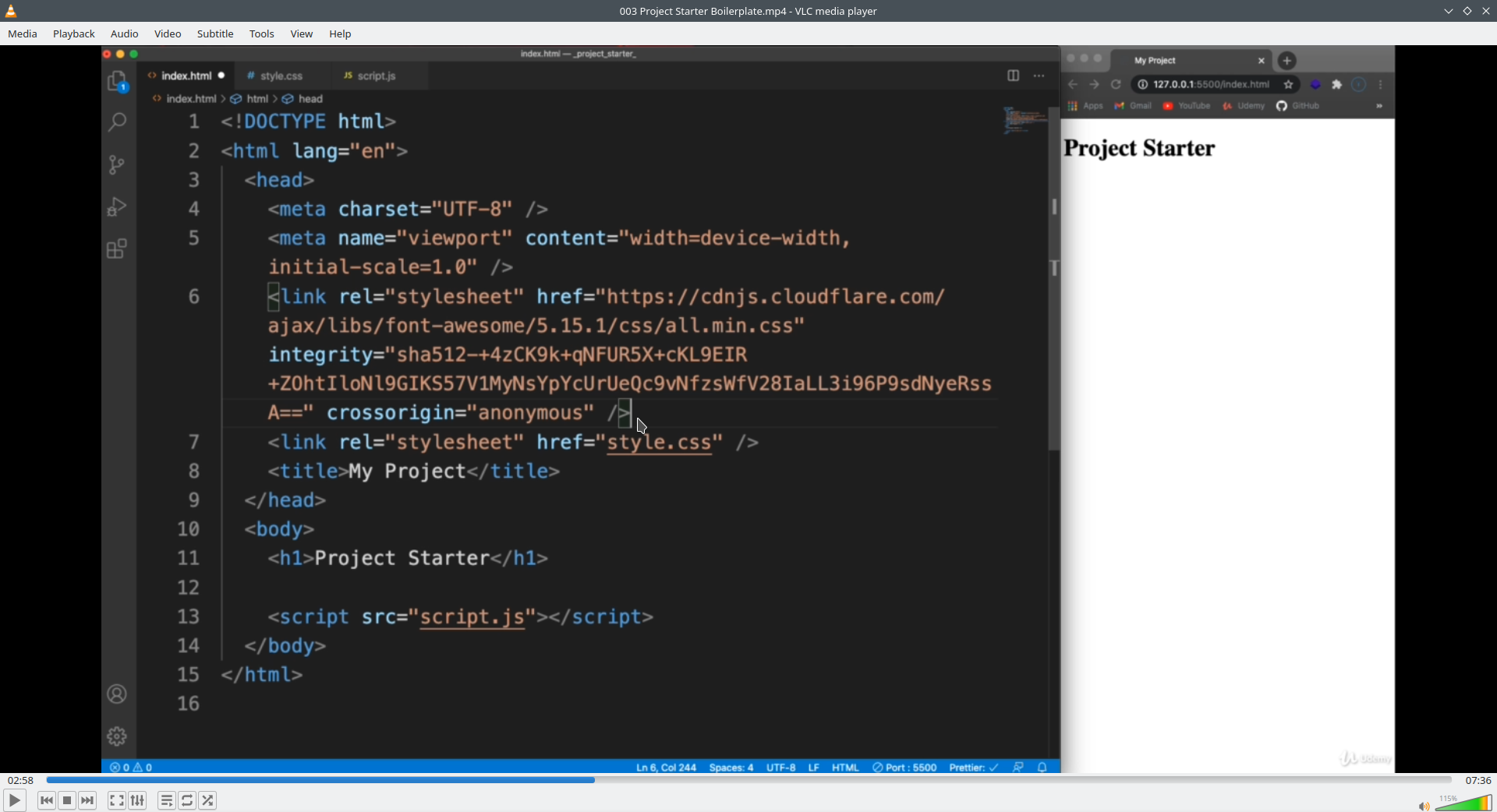This screenshot has width=1497, height=812.
Task: Open VS Code Manage gear icon
Action: coord(117,736)
